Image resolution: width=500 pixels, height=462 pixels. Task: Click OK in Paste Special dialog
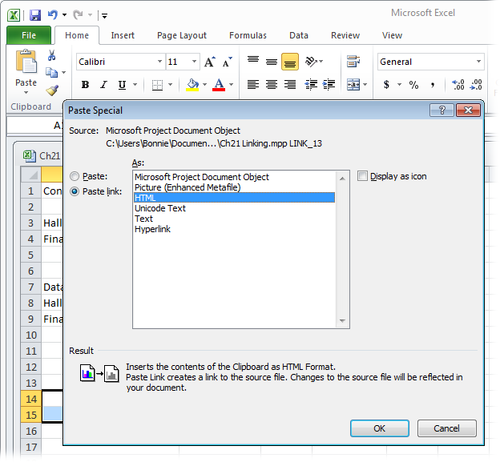coord(379,428)
